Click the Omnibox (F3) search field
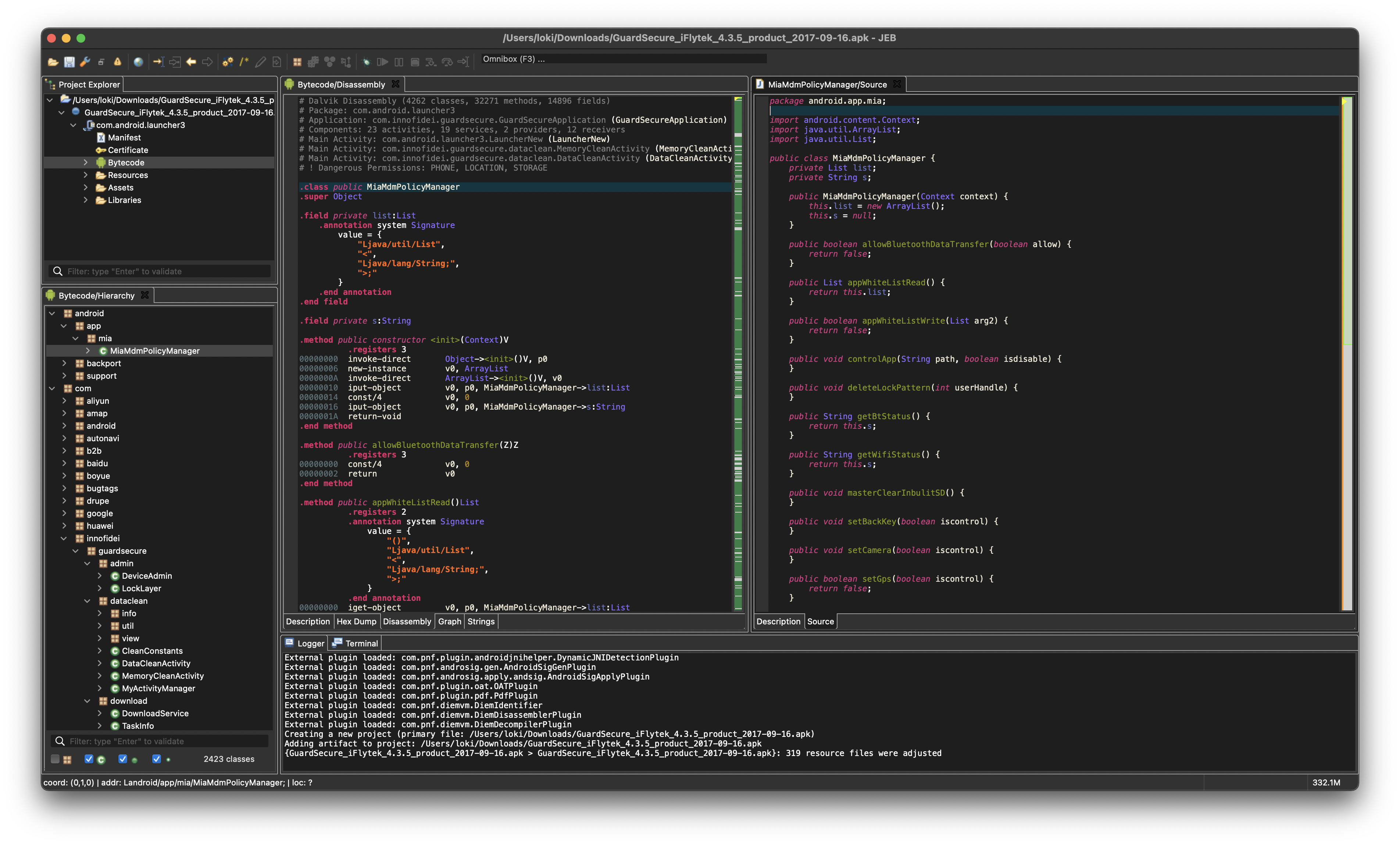 tap(623, 59)
